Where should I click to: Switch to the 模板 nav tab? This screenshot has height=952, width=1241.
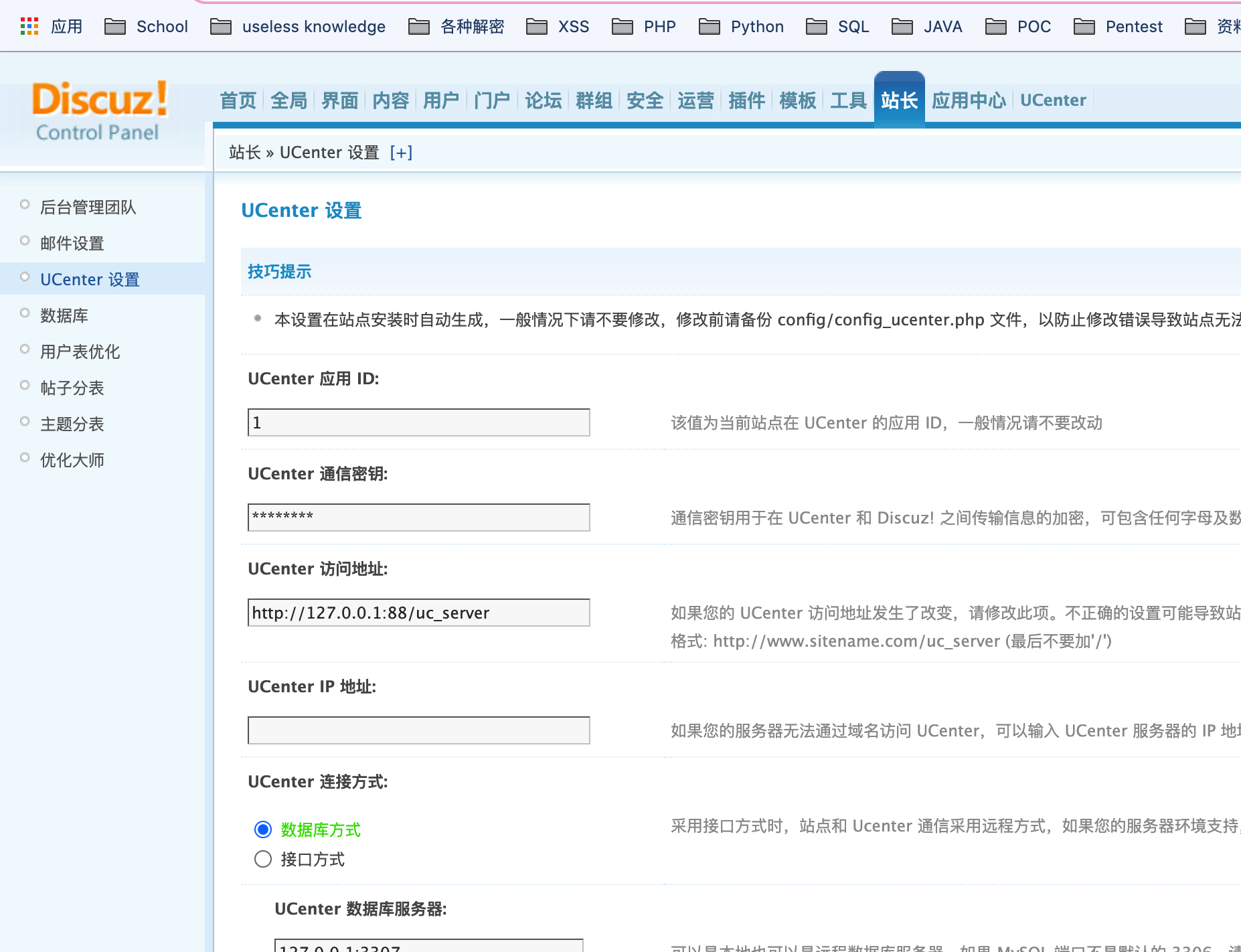798,100
